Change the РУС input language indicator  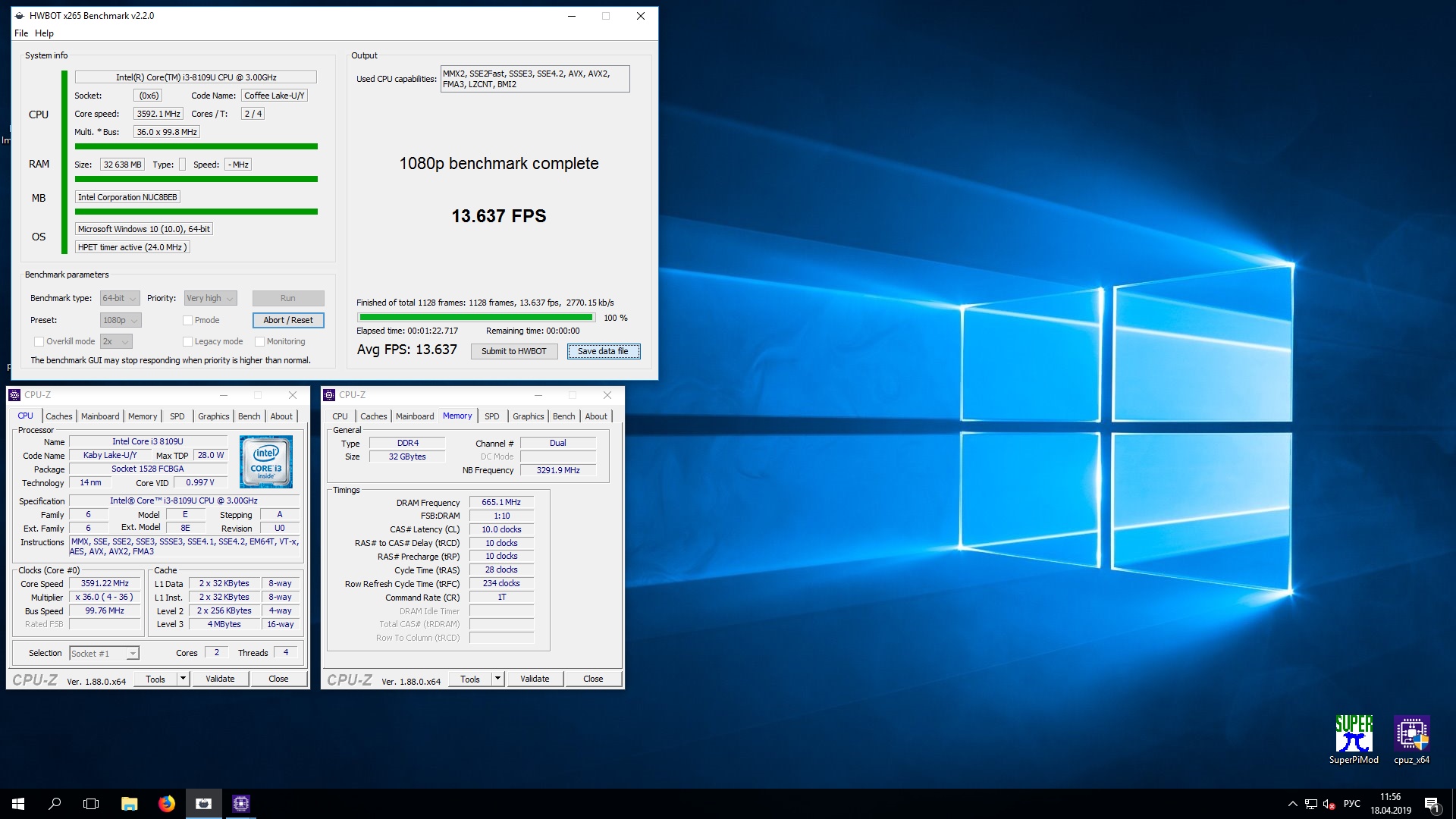tap(1352, 804)
